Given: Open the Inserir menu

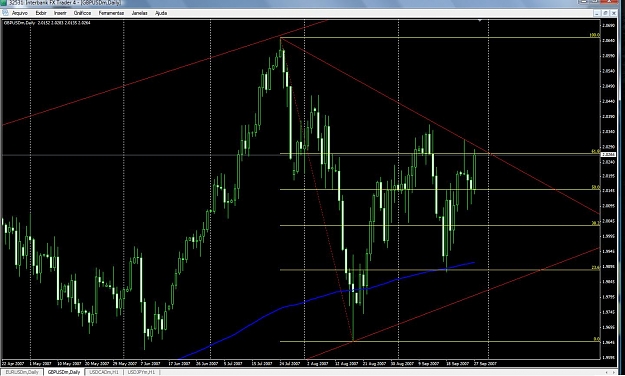Looking at the screenshot, I should (x=60, y=13).
